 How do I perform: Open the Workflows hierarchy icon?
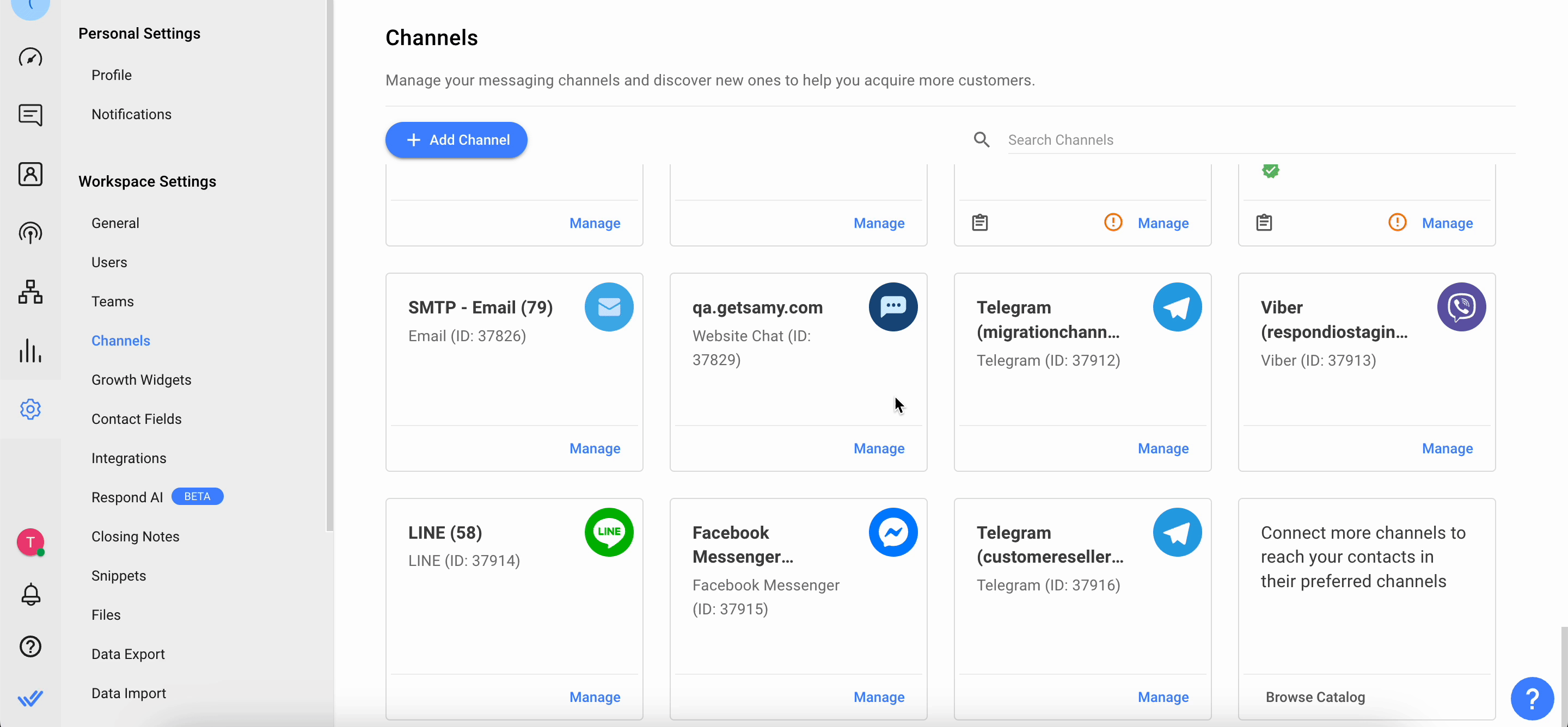(30, 292)
